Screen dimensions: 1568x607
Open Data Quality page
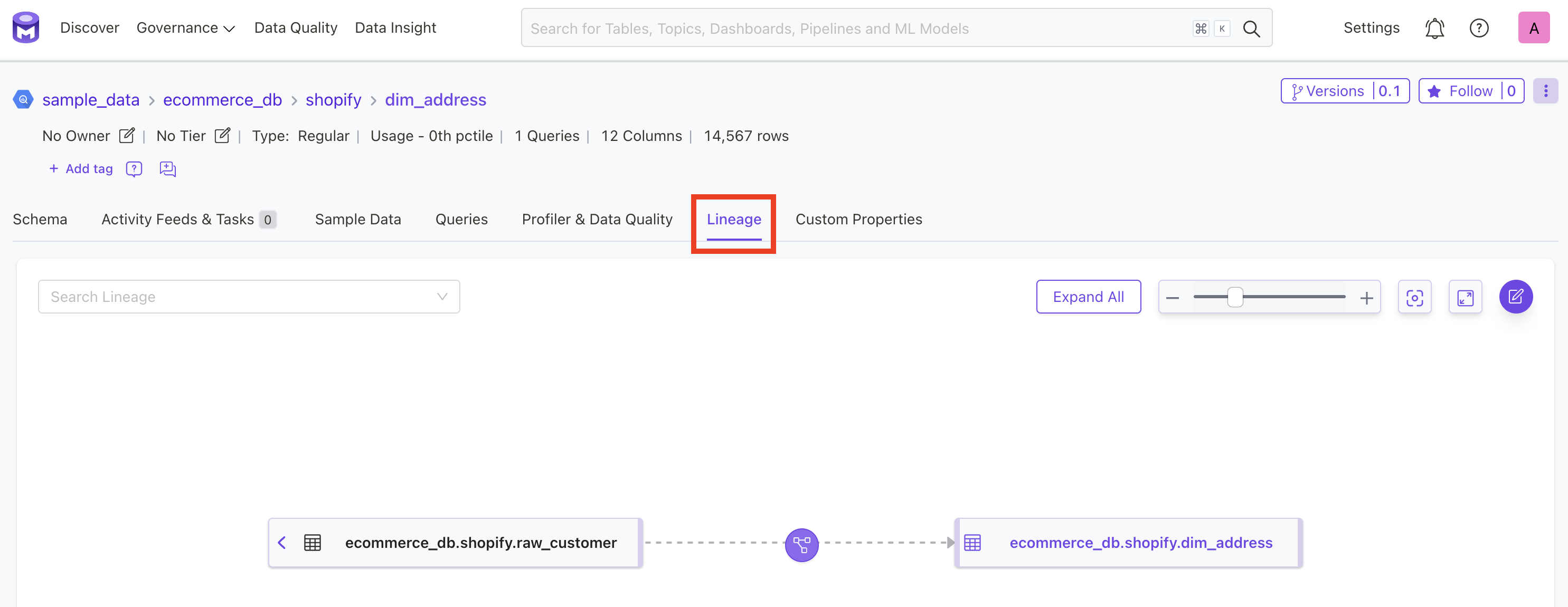pyautogui.click(x=296, y=28)
